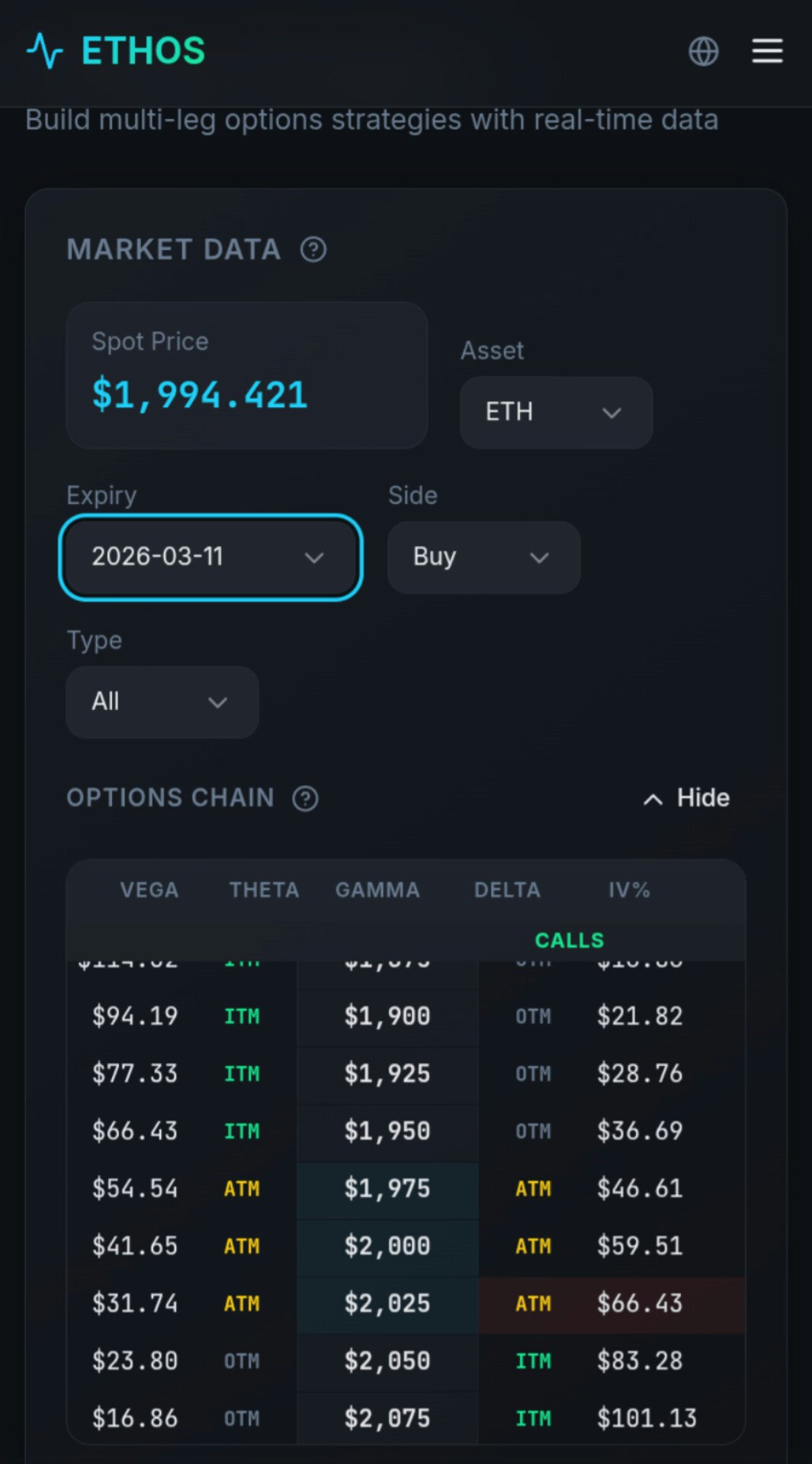Expand the Type dropdown set to All
This screenshot has height=1464, width=812.
pos(162,701)
